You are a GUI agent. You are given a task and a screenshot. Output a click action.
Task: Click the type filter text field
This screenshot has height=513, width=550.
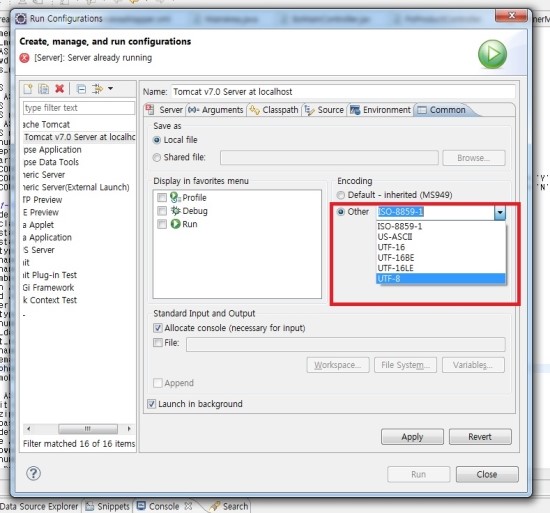[79, 108]
